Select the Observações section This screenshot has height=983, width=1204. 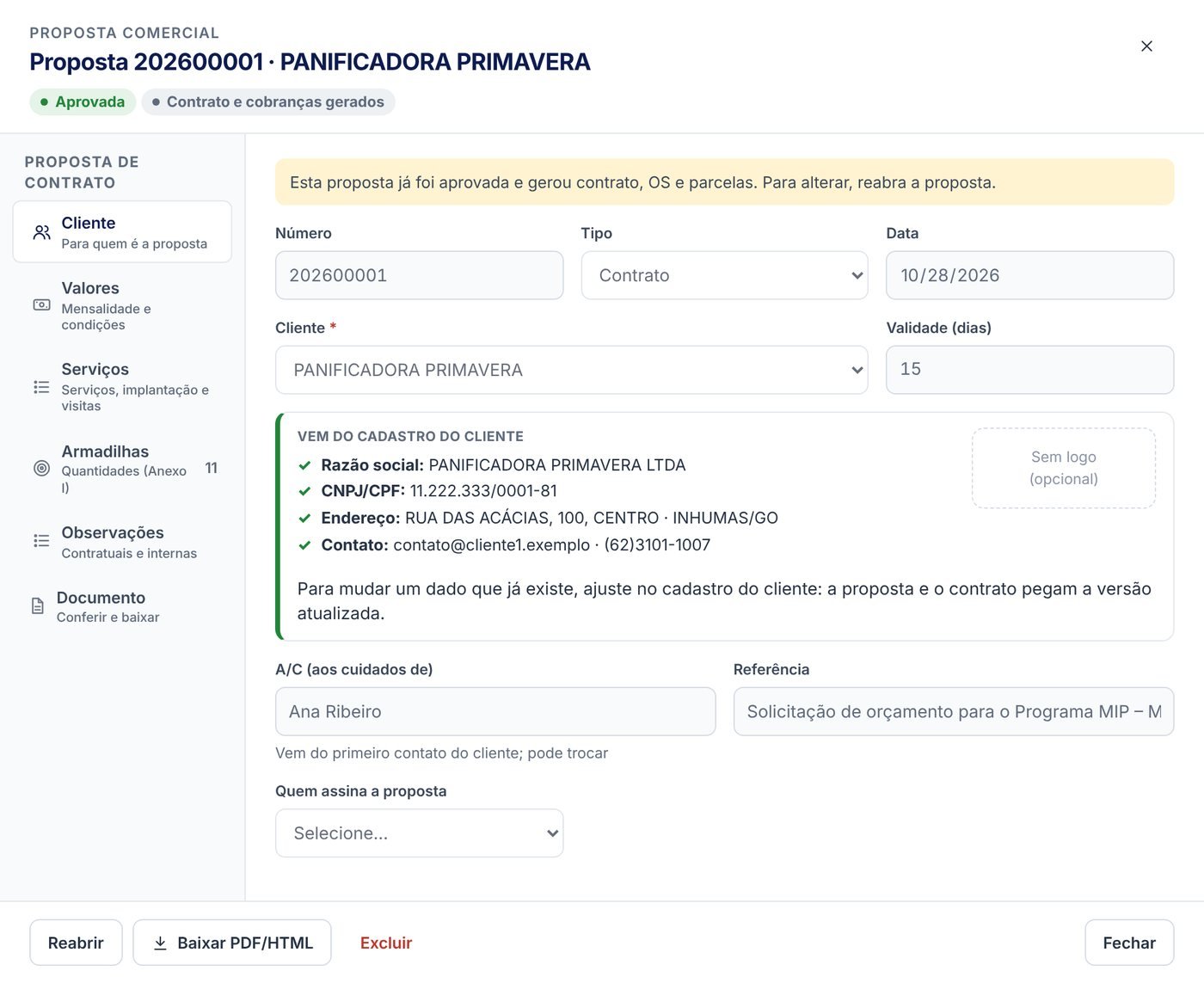(122, 542)
